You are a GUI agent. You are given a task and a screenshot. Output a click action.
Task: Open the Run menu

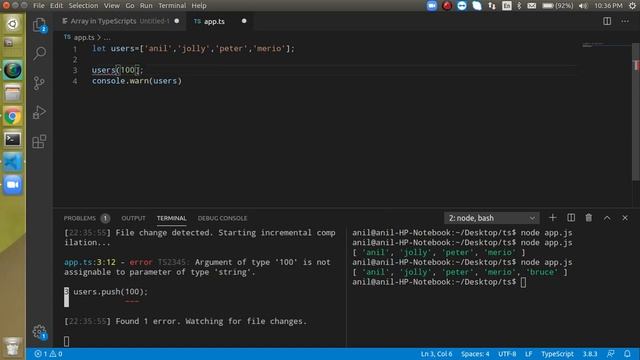(x=146, y=6)
